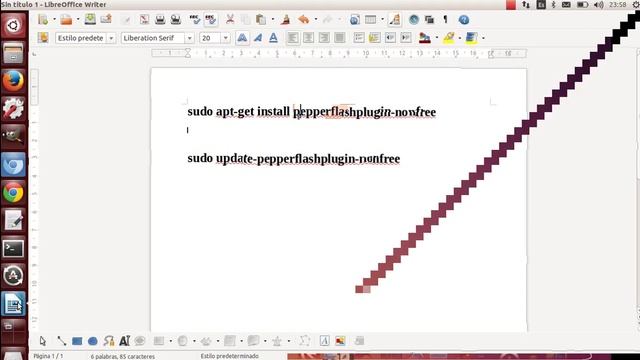Open the font size 20 dropdown
The image size is (640, 360).
(x=225, y=38)
